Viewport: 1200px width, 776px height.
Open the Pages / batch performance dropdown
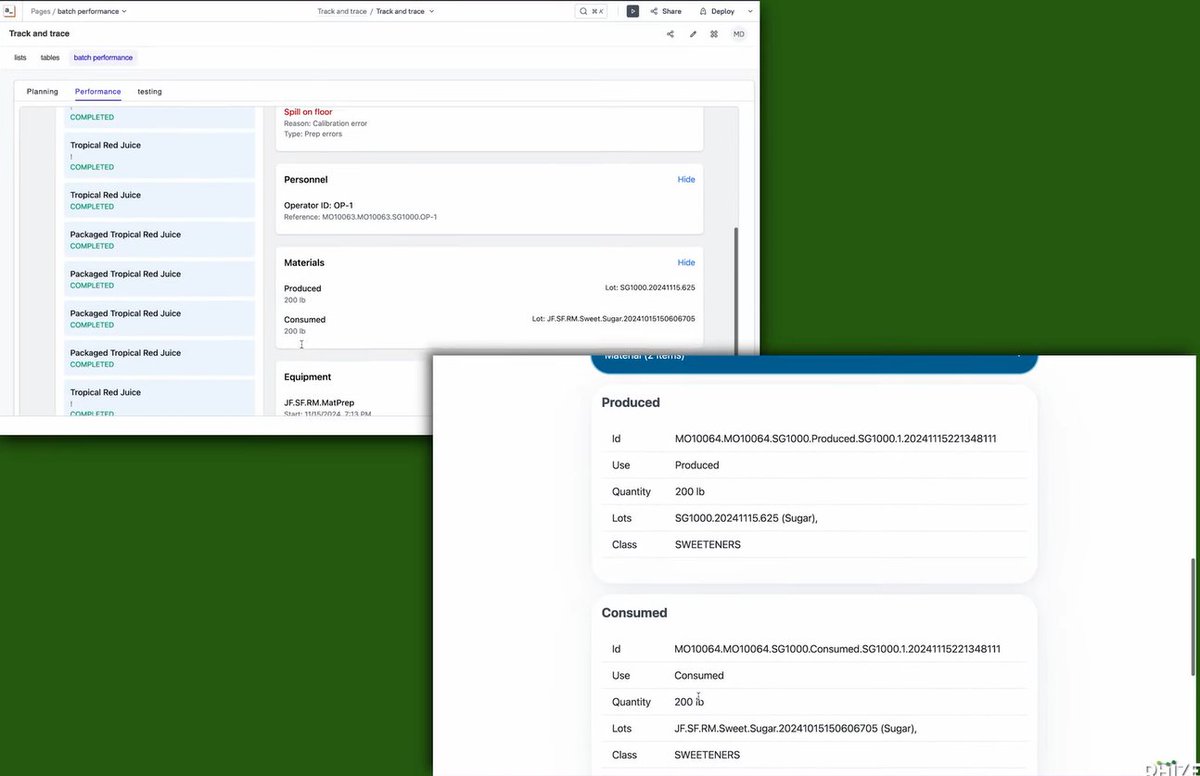(79, 11)
